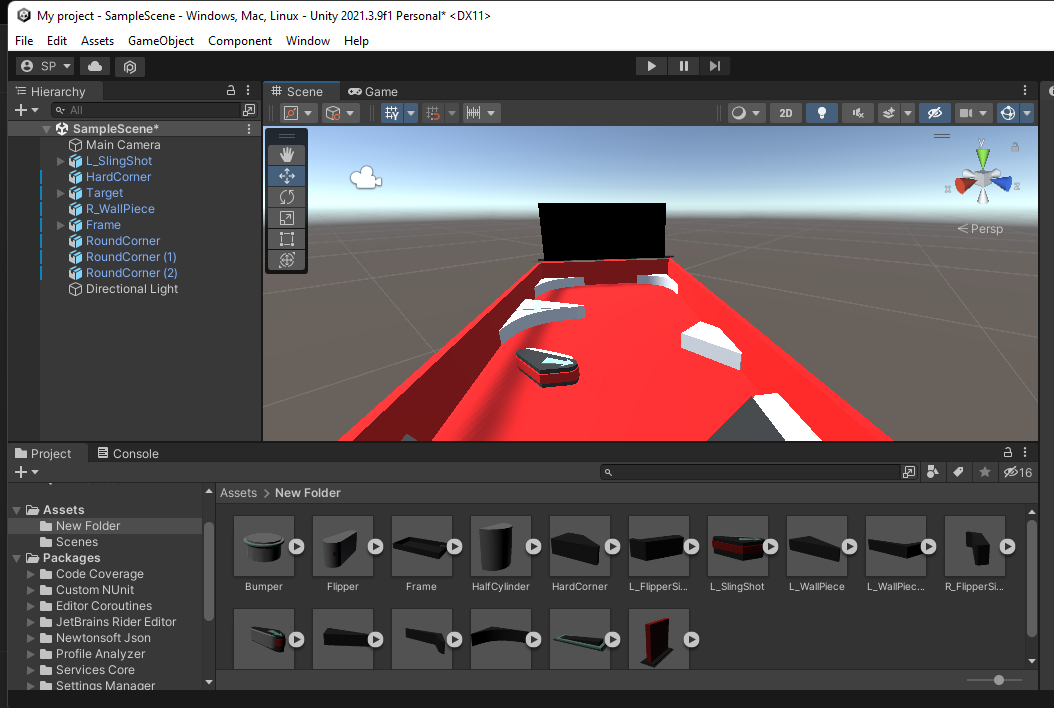The height and width of the screenshot is (708, 1054).
Task: Open the GameObject menu
Action: click(159, 41)
